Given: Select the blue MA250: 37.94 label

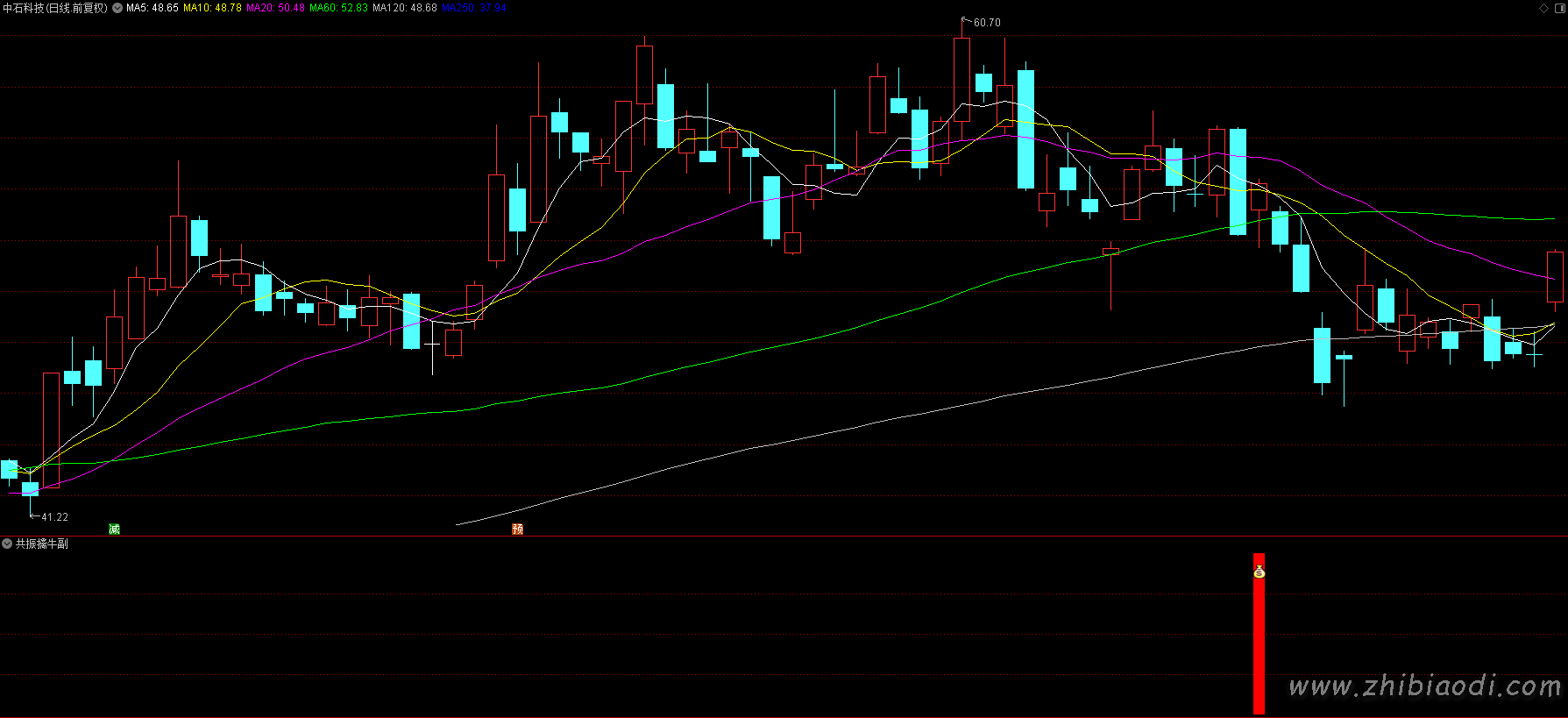Looking at the screenshot, I should (473, 8).
